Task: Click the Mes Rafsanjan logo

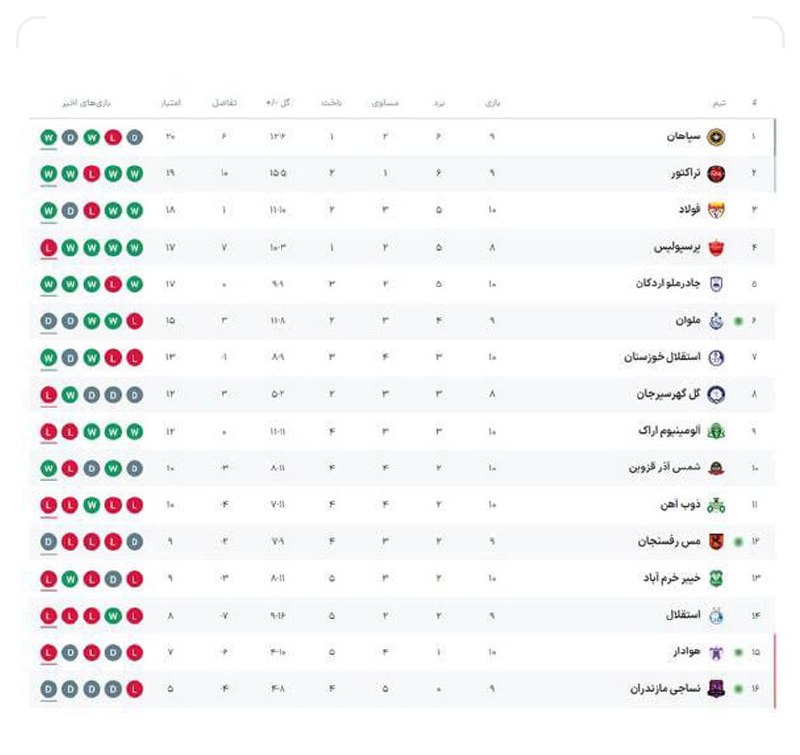Action: pyautogui.click(x=716, y=542)
